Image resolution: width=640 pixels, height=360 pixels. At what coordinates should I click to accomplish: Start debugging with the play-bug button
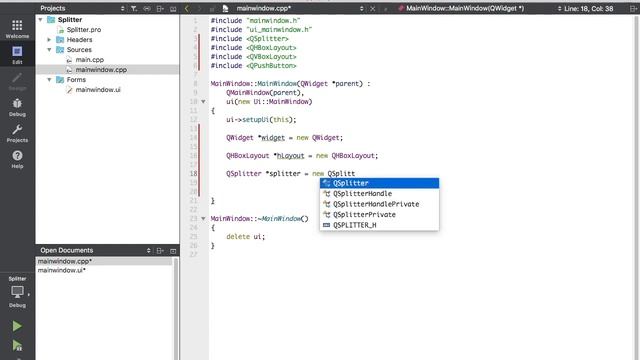17,345
